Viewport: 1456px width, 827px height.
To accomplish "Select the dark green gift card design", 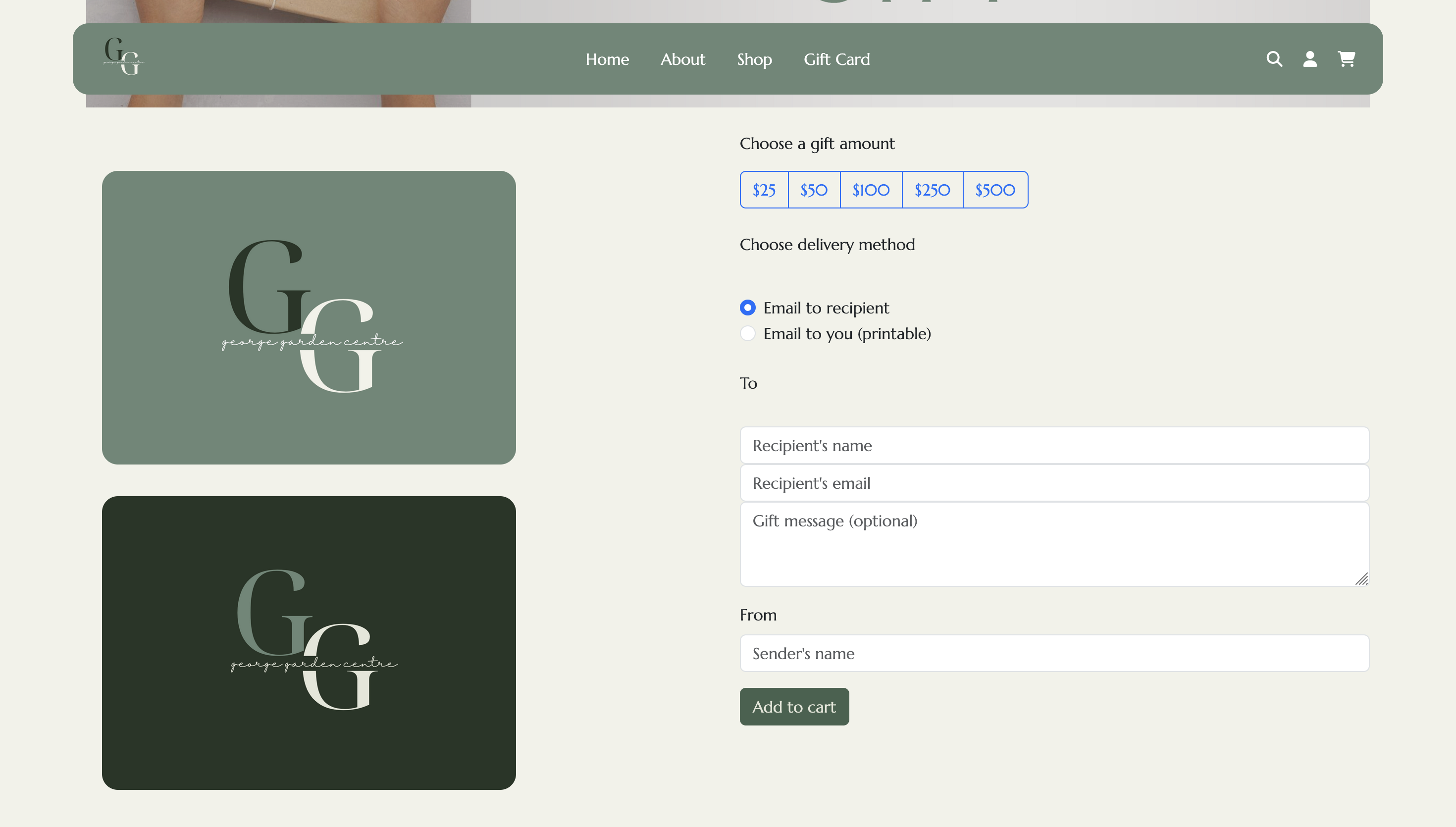I will (309, 642).
